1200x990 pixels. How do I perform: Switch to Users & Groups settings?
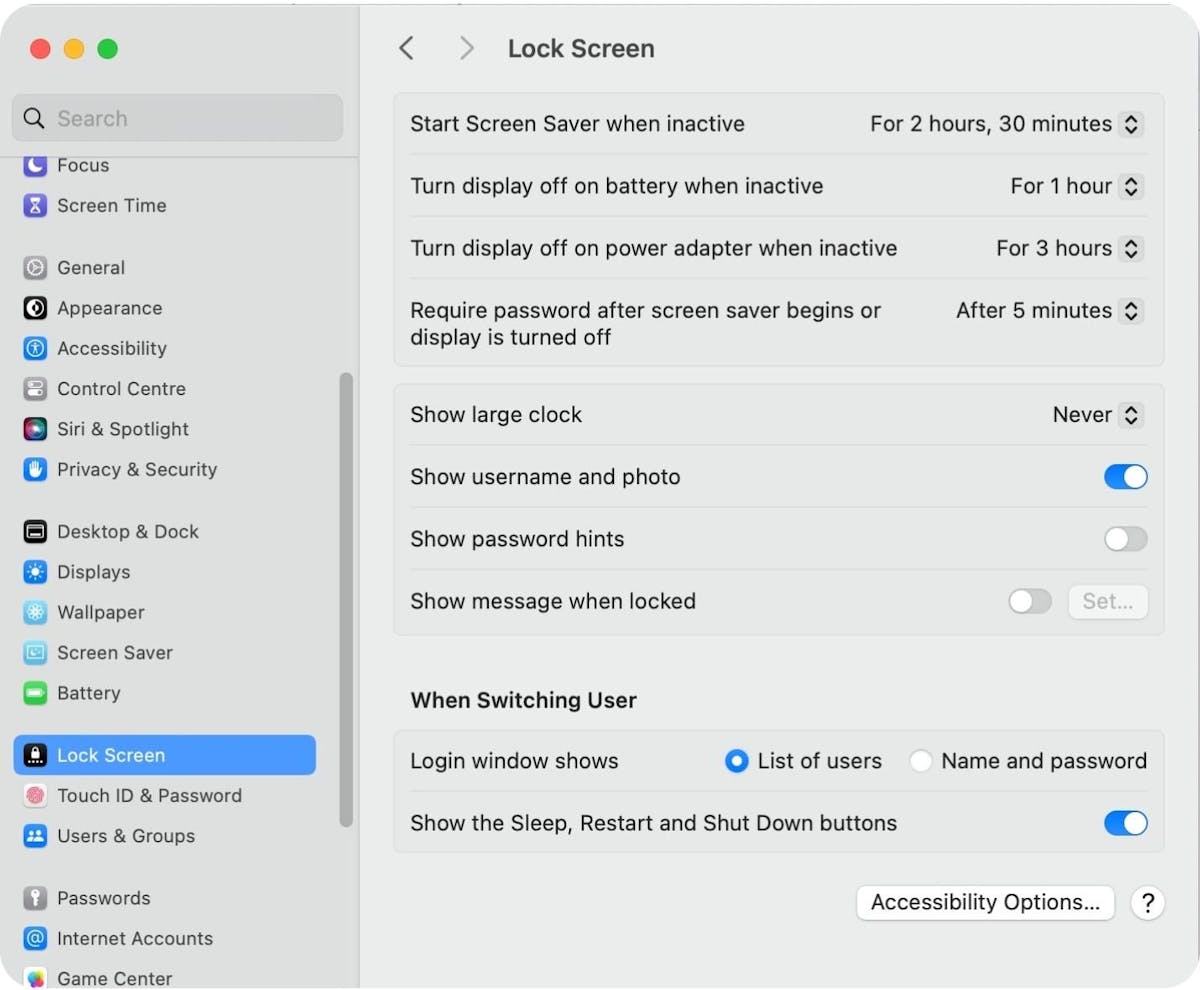coord(124,836)
